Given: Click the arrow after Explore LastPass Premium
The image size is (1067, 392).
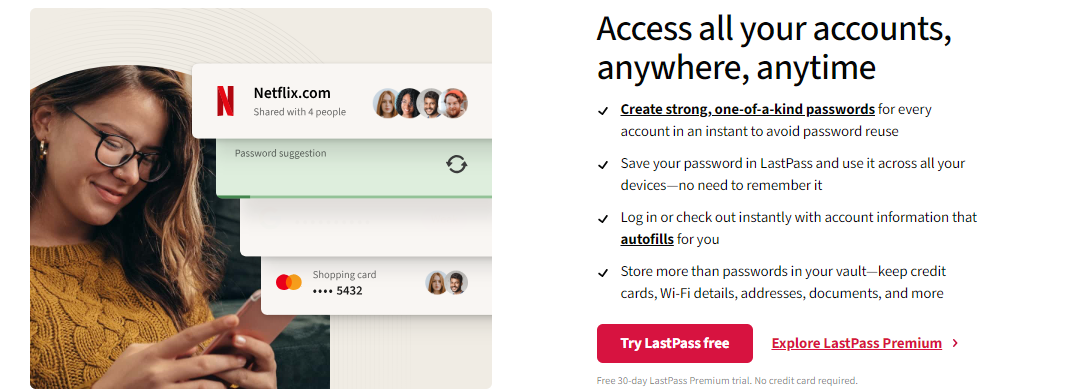Looking at the screenshot, I should (x=955, y=343).
